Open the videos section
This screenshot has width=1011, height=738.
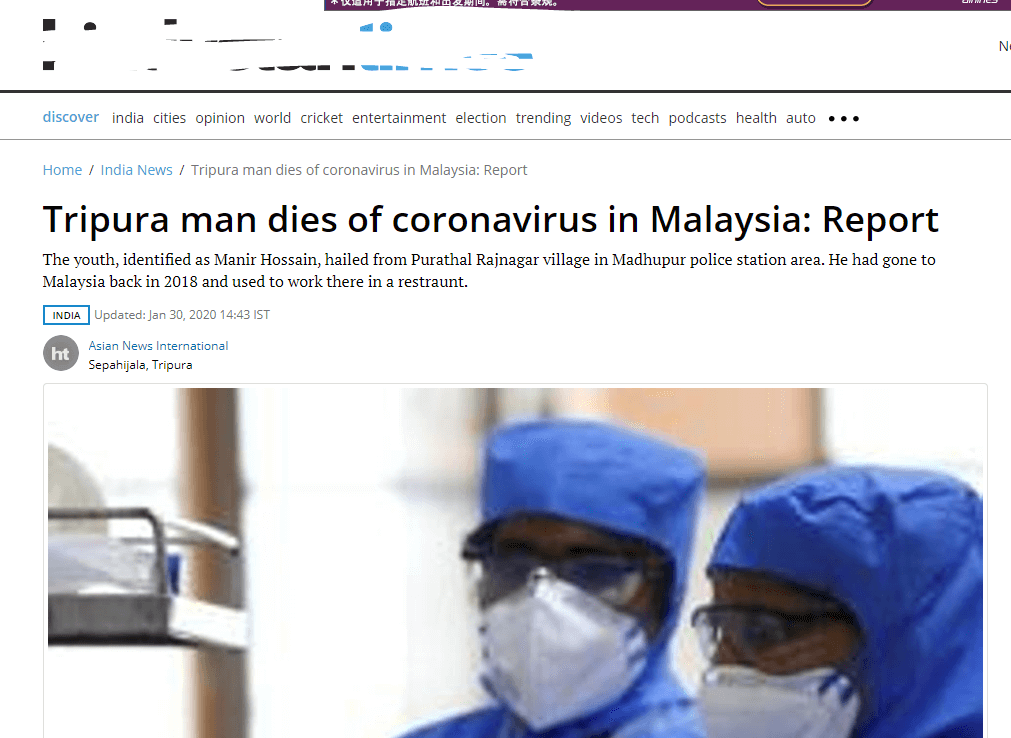click(601, 118)
